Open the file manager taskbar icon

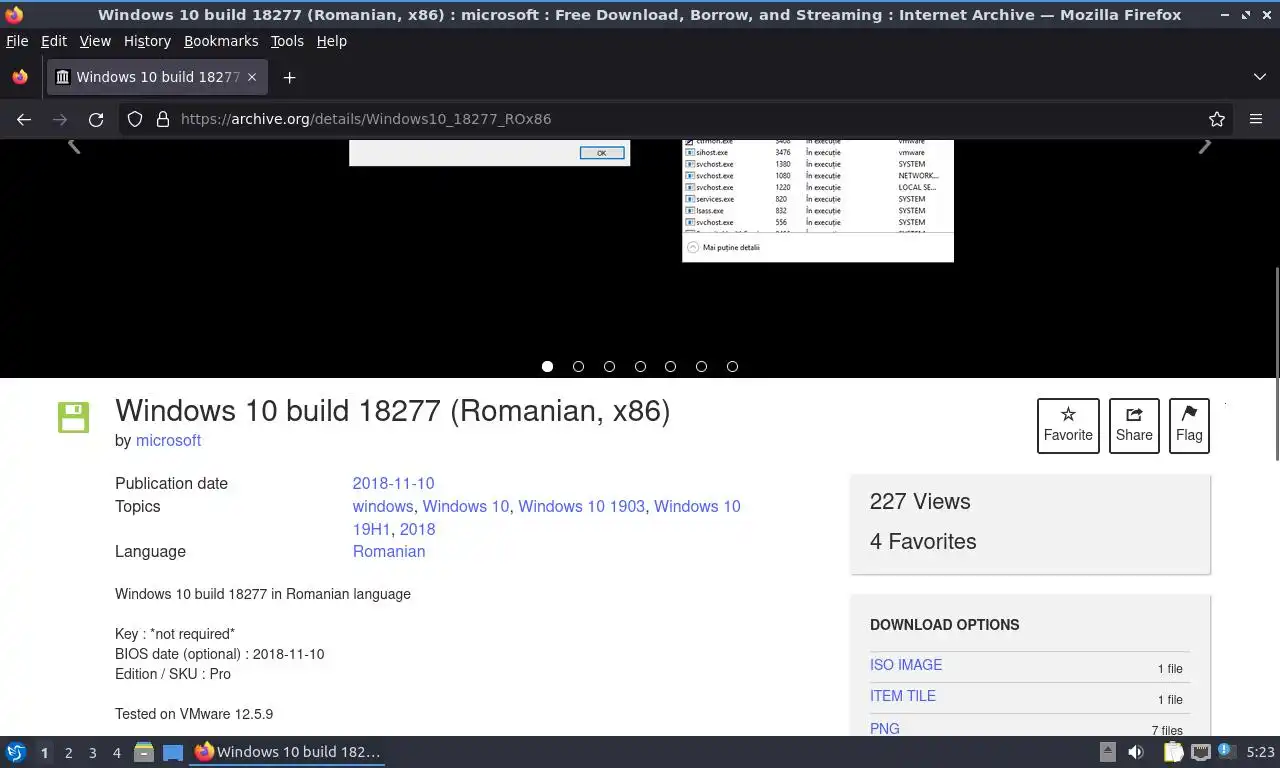tap(144, 752)
